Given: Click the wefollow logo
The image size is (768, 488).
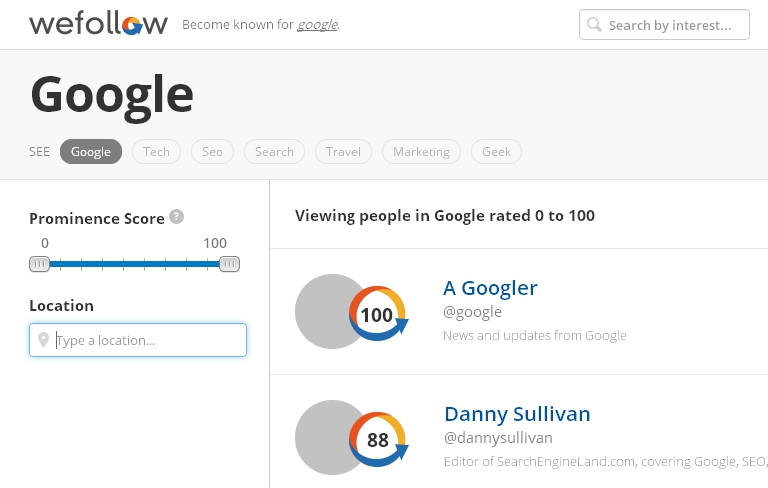Looking at the screenshot, I should pyautogui.click(x=98, y=24).
